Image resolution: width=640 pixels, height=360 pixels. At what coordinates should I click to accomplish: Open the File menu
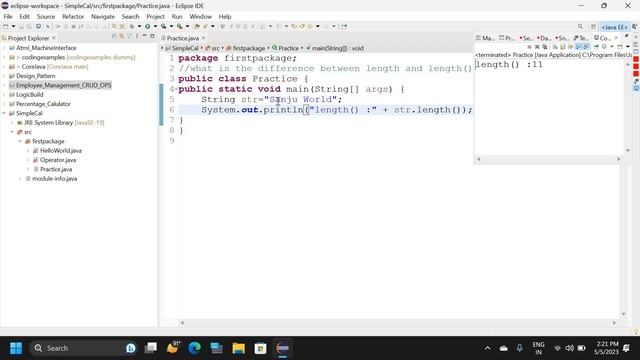8,16
